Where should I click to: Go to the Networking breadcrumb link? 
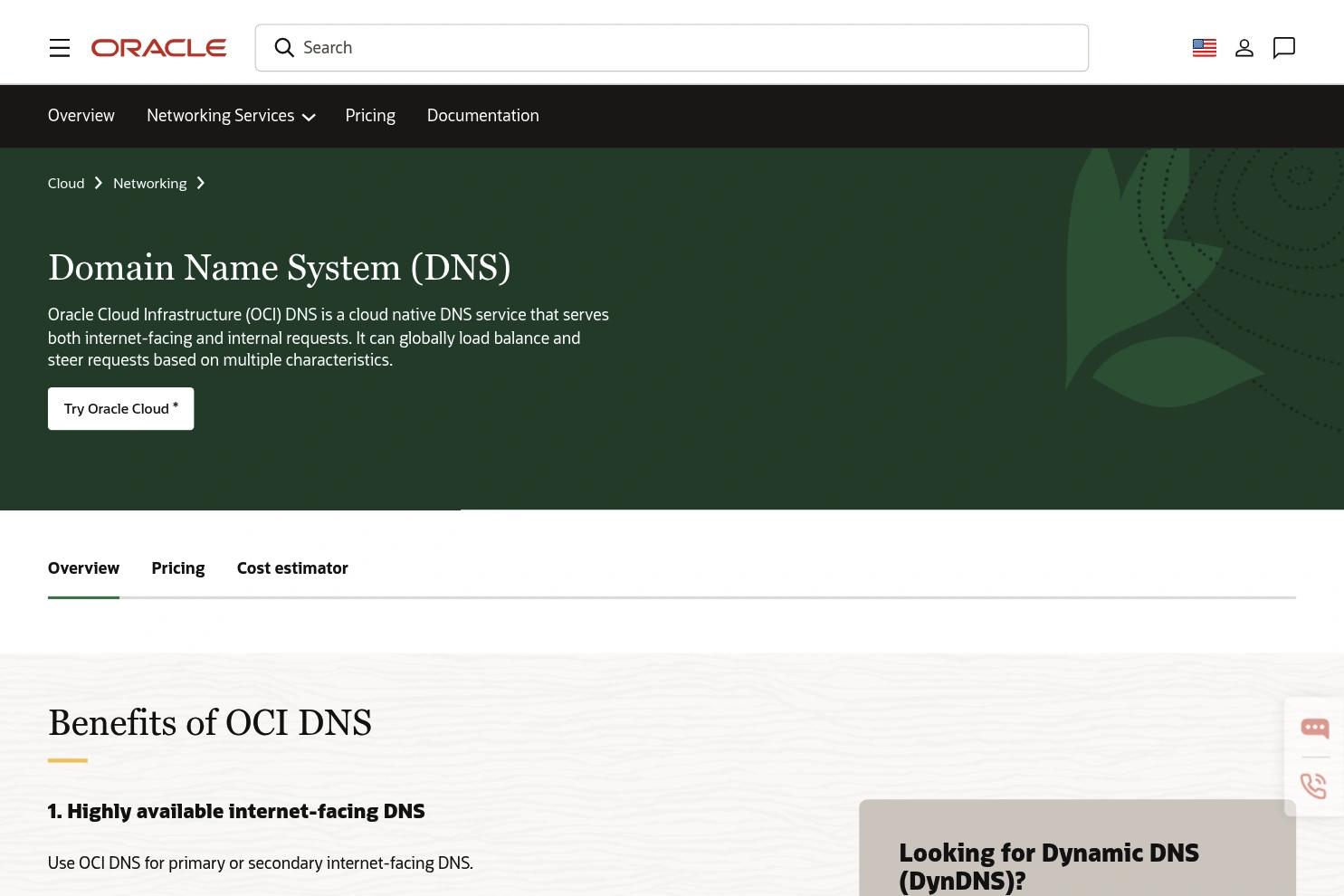coord(150,184)
